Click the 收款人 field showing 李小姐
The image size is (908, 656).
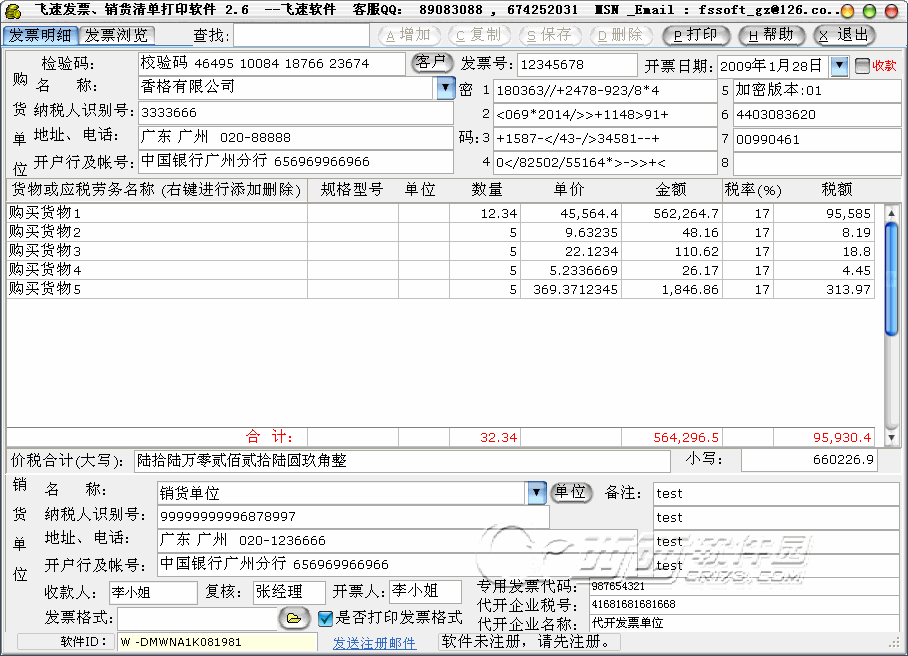click(152, 592)
